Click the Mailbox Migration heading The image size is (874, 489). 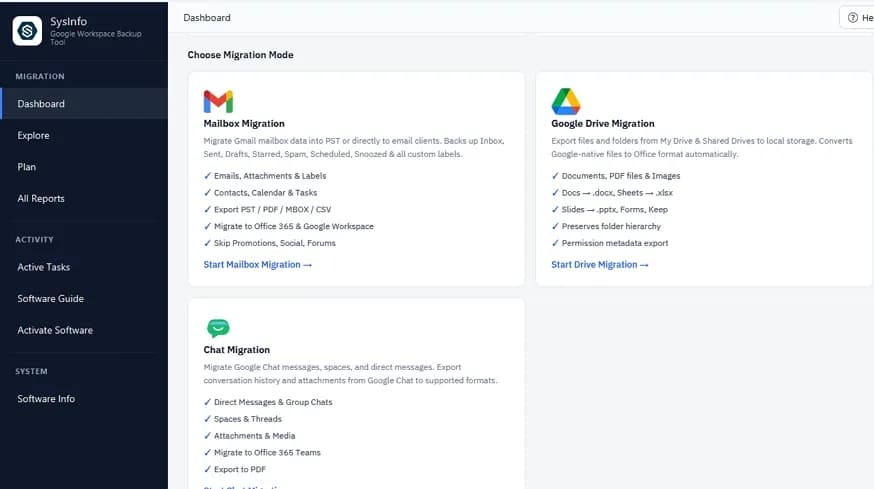tap(244, 123)
